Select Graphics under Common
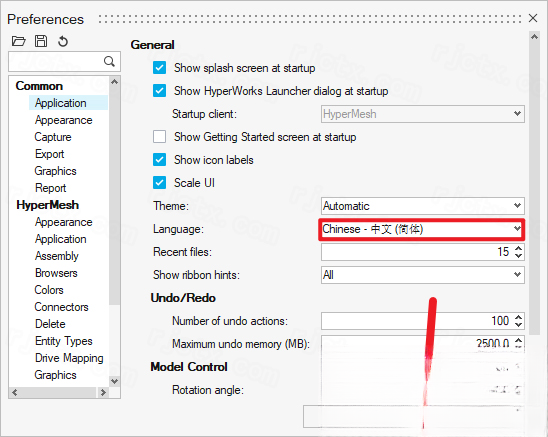 pos(55,171)
